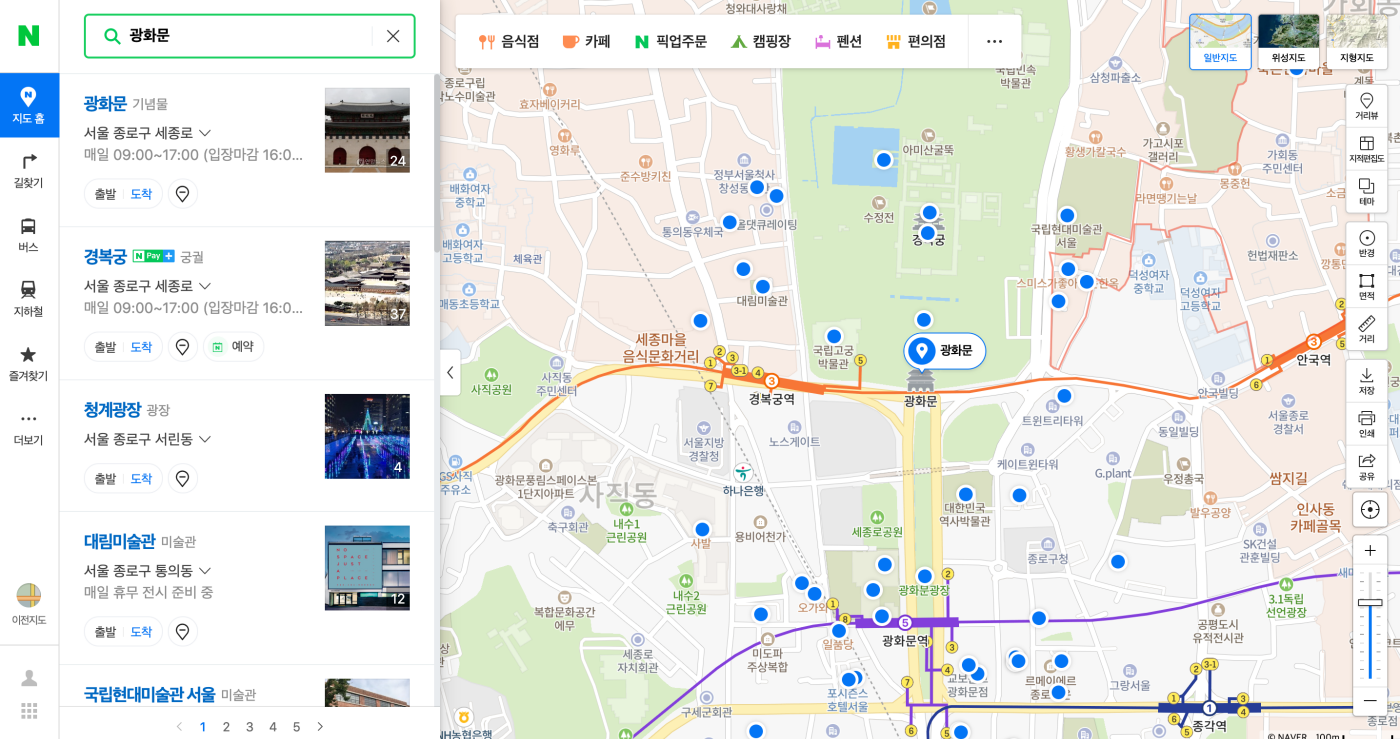Click the 광화문 marker label on map
1400x739 pixels.
coord(945,351)
